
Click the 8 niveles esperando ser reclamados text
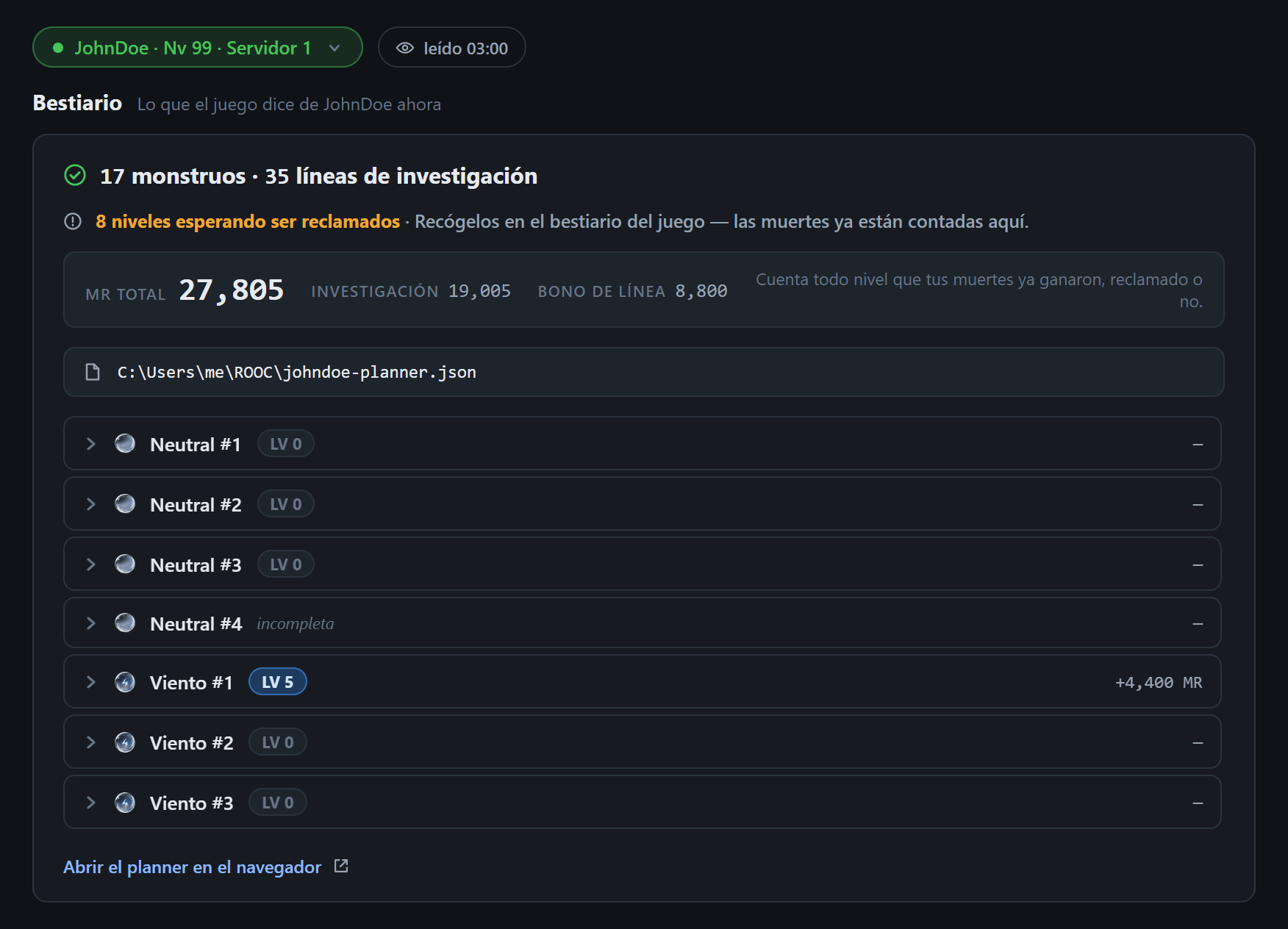(x=248, y=221)
